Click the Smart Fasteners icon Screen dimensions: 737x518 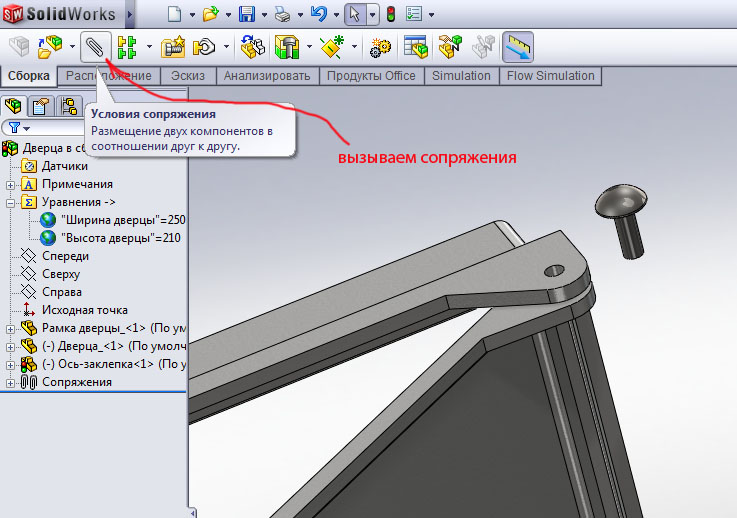tap(174, 46)
